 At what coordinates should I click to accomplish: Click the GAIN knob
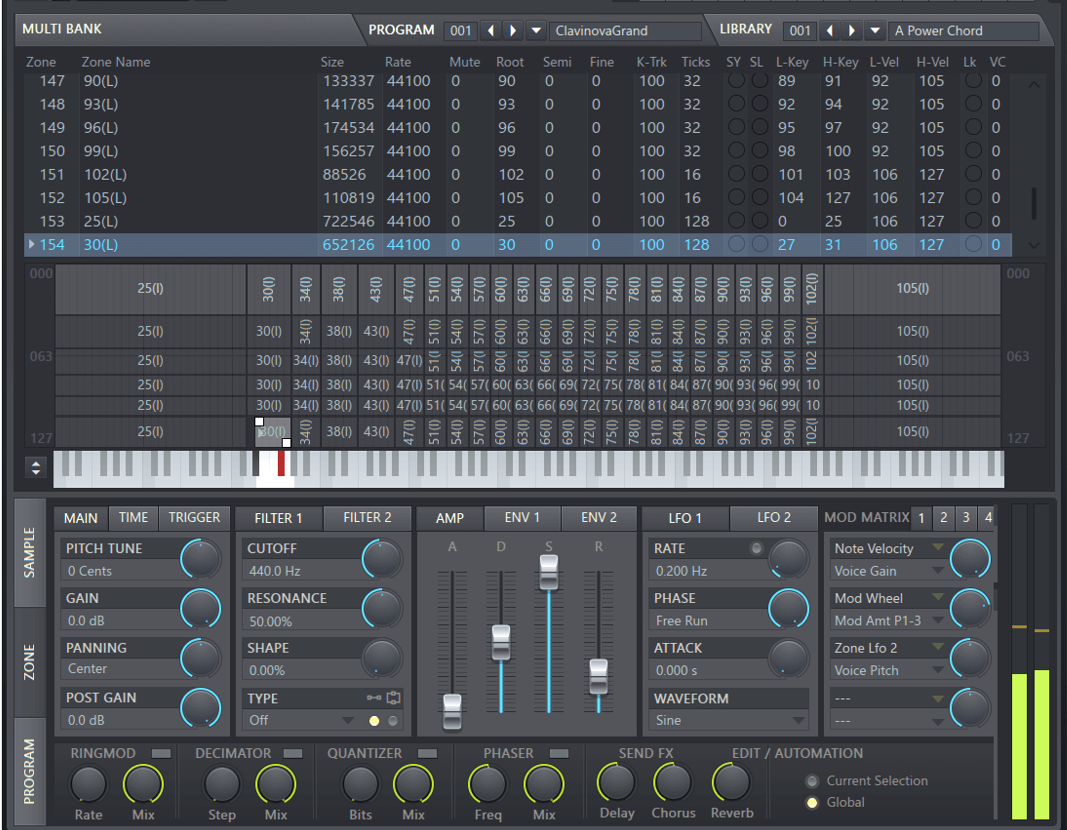point(201,609)
